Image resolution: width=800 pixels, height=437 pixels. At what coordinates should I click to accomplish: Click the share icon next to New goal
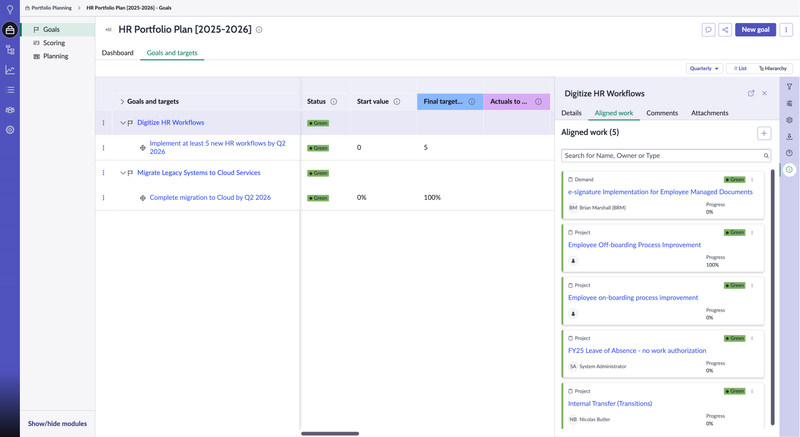pos(725,30)
